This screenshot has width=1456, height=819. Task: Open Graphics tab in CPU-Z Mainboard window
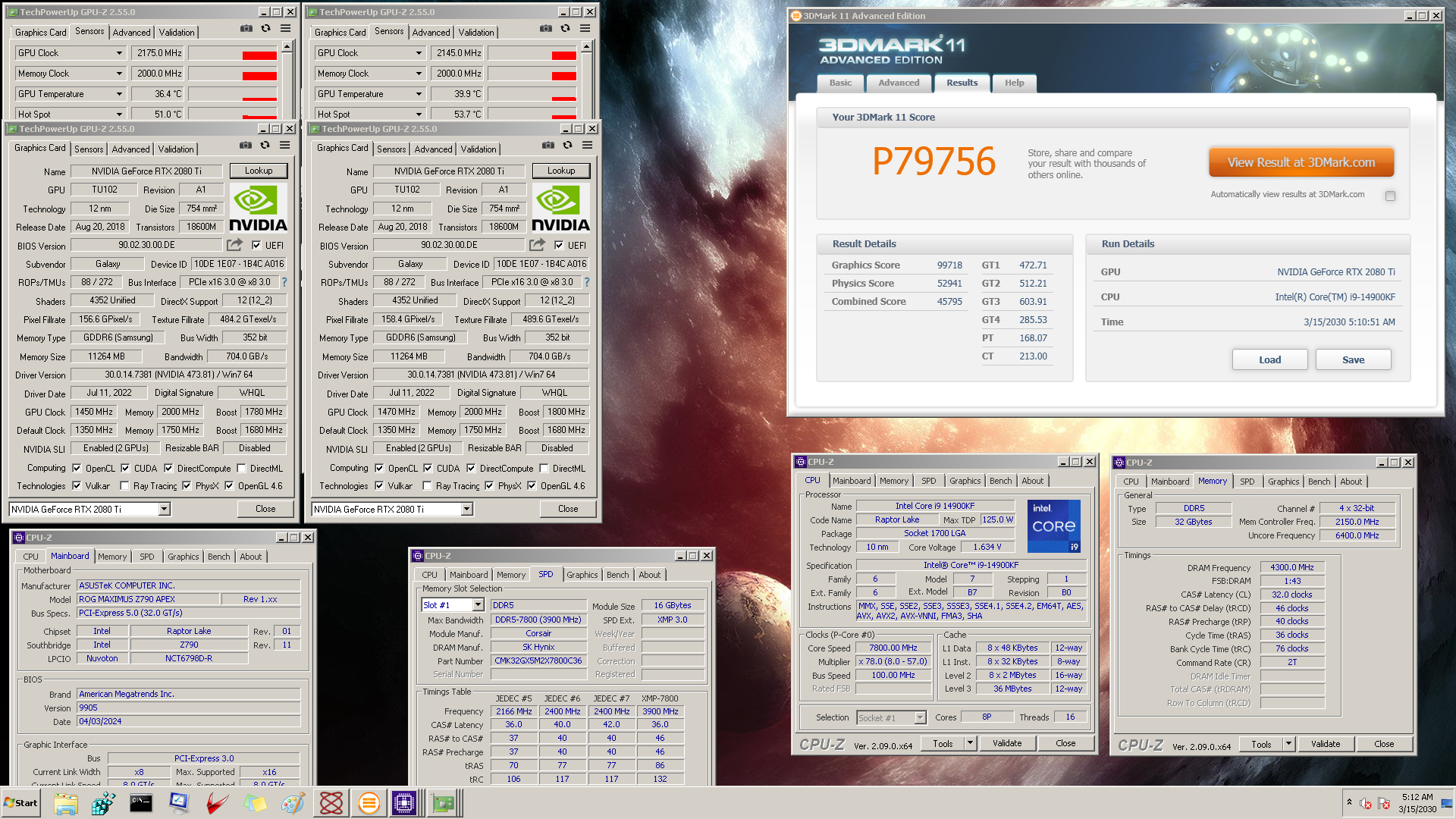pyautogui.click(x=184, y=557)
